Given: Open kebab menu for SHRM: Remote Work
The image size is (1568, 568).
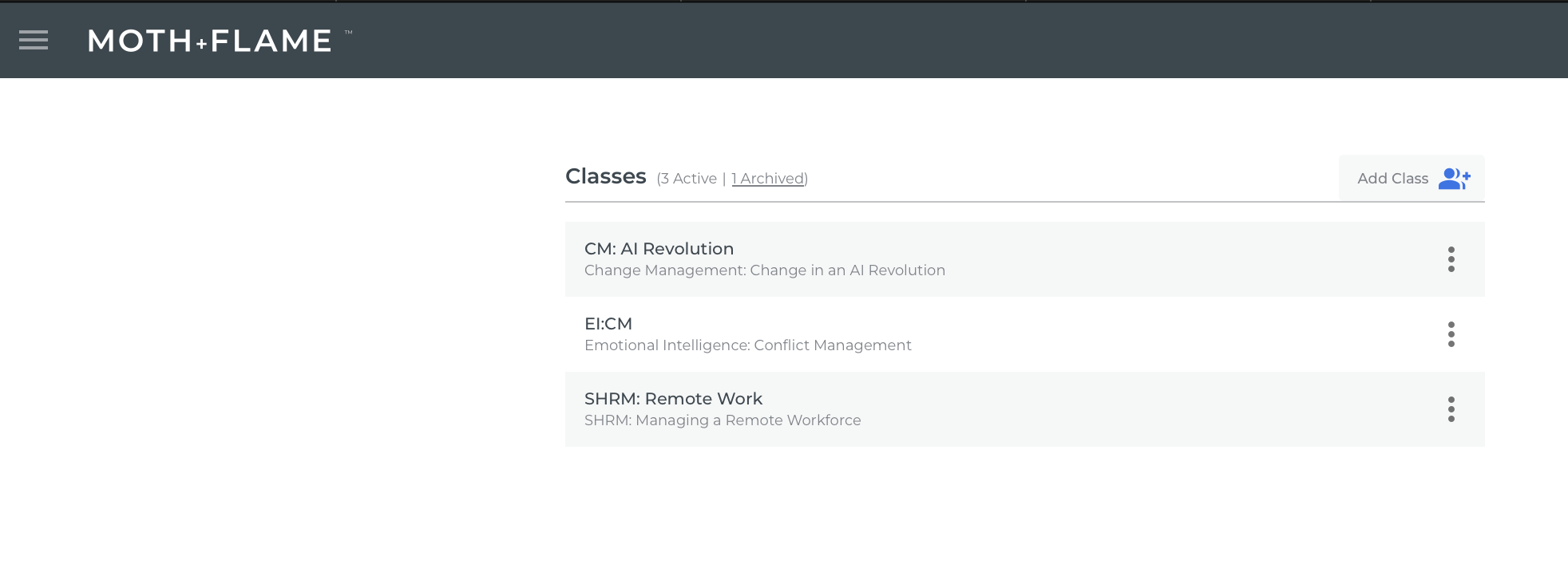Looking at the screenshot, I should 1451,409.
